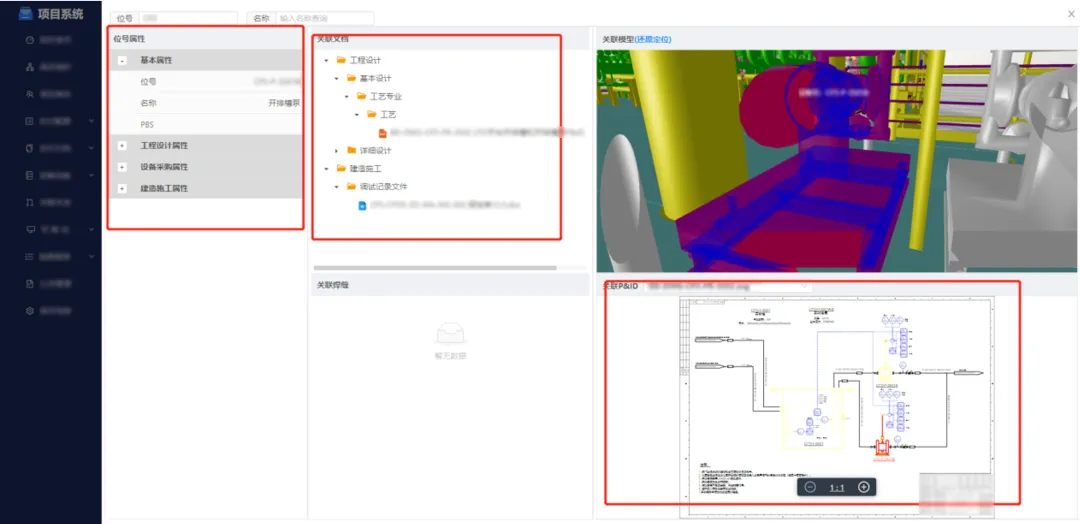Click the 工程设计 folder icon
This screenshot has width=1080, height=524.
pyautogui.click(x=341, y=60)
